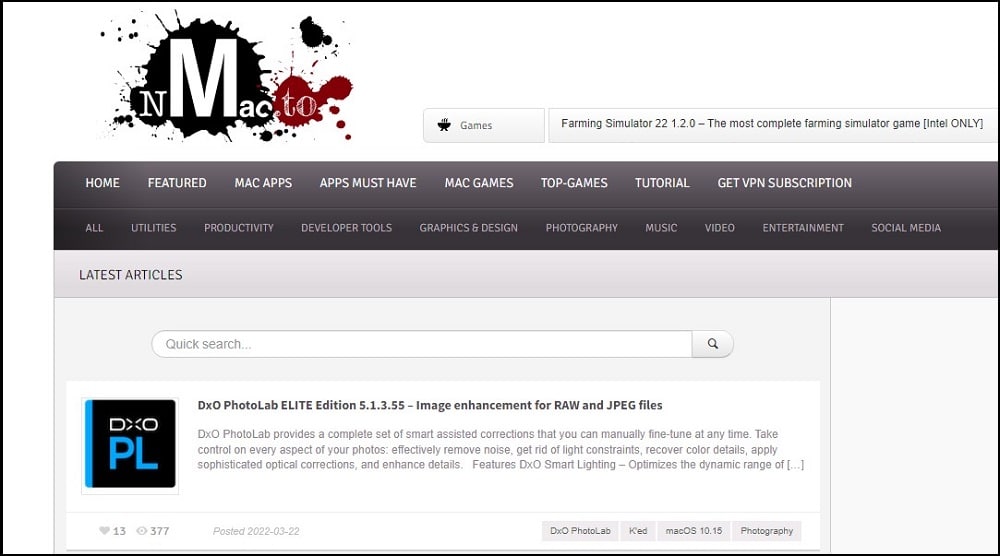1000x556 pixels.
Task: Click the Games ticker label
Action: pyautogui.click(x=476, y=126)
